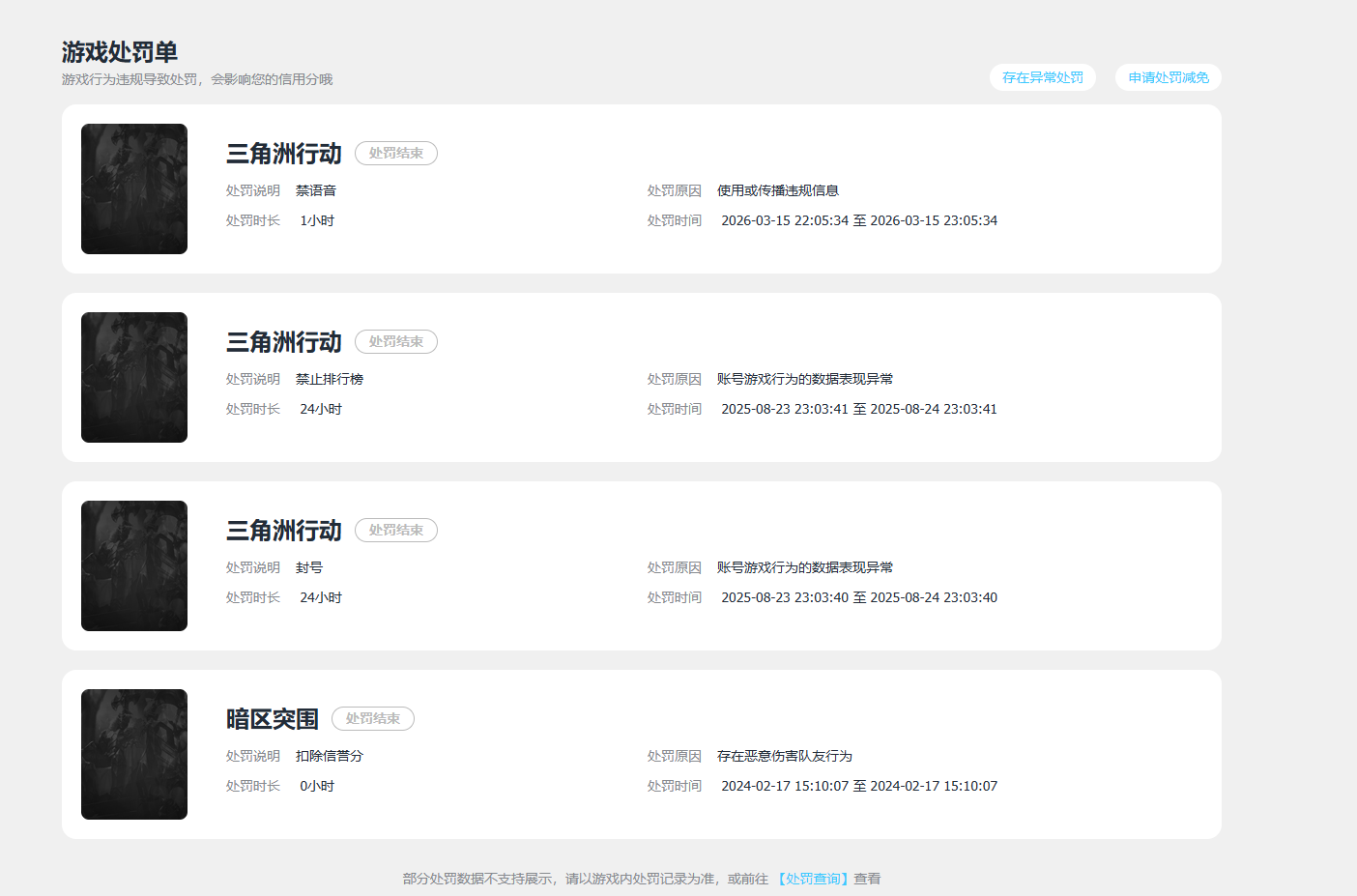
Task: Select the 禁止排行榜 punishment description
Action: pyautogui.click(x=330, y=379)
